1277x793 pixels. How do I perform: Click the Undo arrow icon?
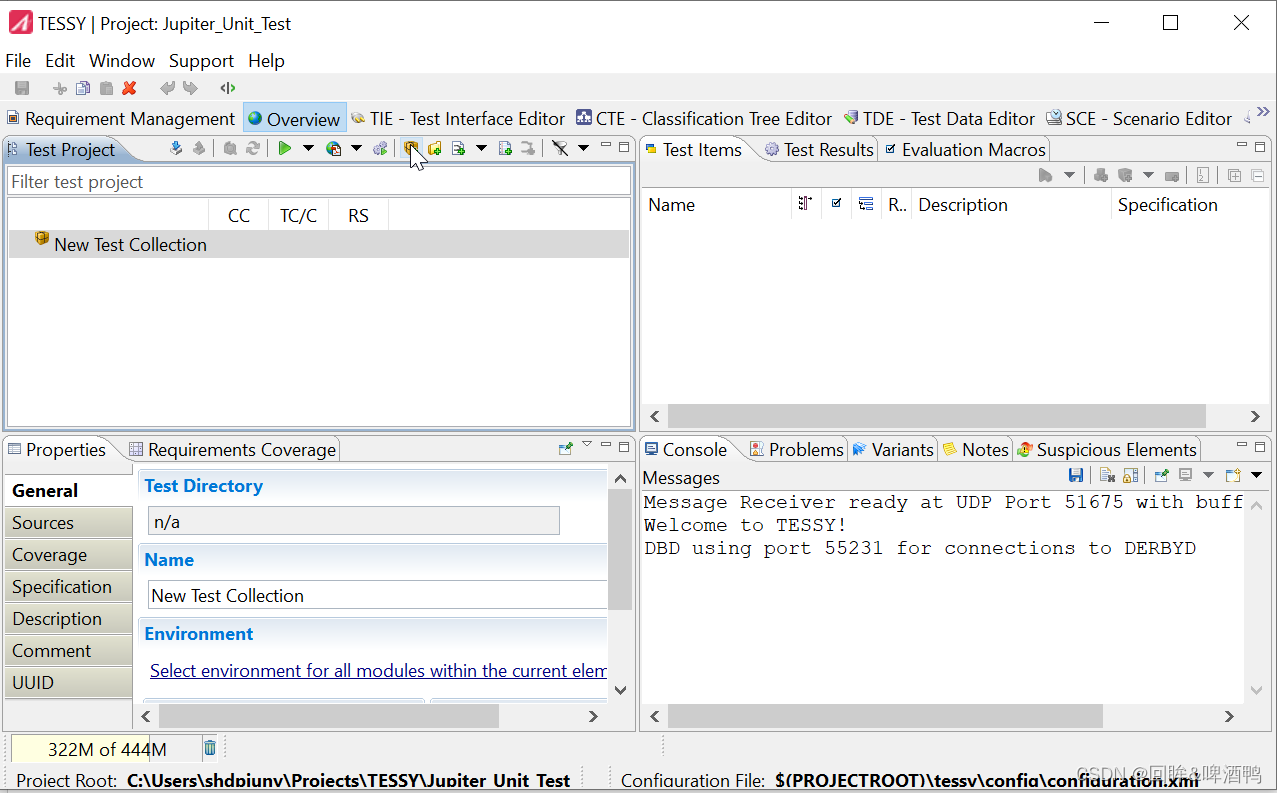pyautogui.click(x=167, y=88)
